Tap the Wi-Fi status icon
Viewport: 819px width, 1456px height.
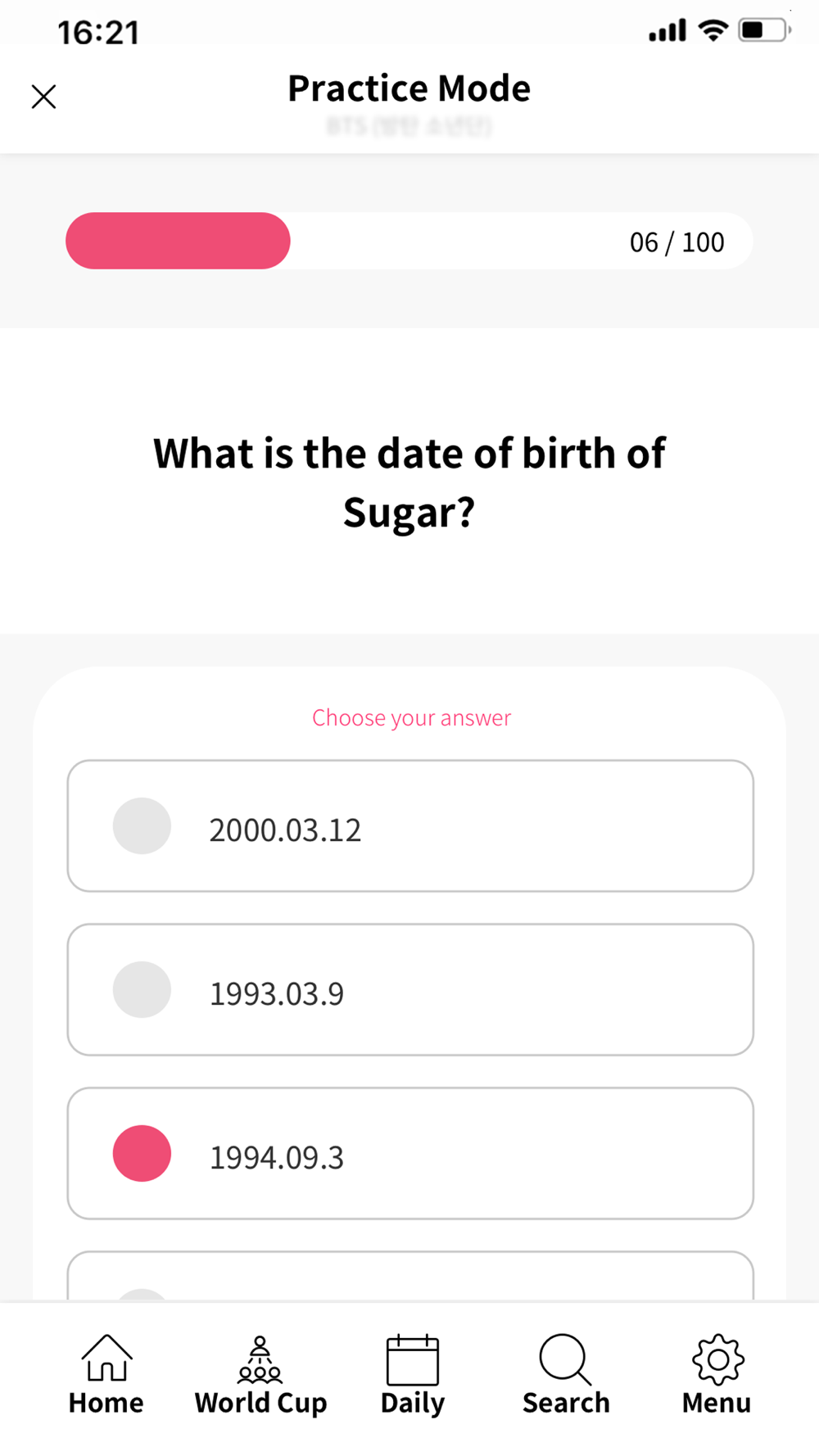[713, 30]
